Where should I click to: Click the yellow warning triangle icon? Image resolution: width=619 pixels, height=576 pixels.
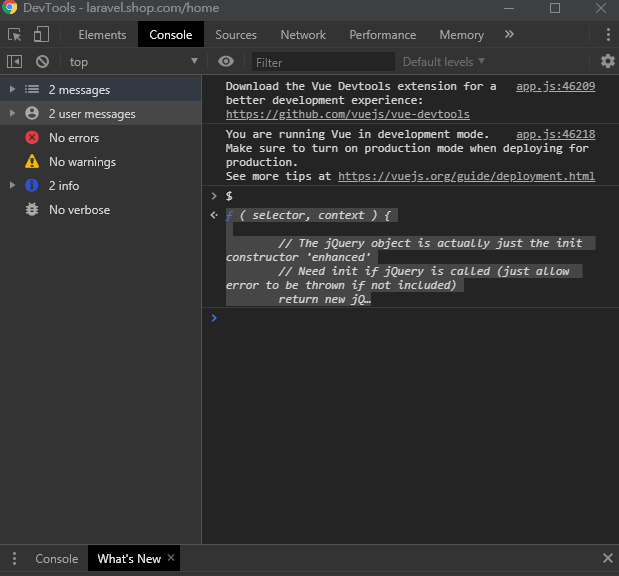tap(32, 161)
